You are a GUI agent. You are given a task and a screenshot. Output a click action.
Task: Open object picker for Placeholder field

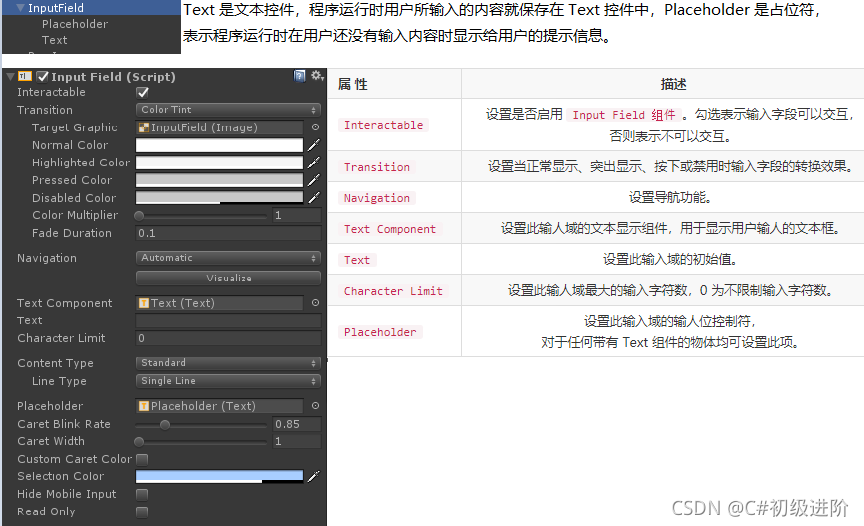315,406
